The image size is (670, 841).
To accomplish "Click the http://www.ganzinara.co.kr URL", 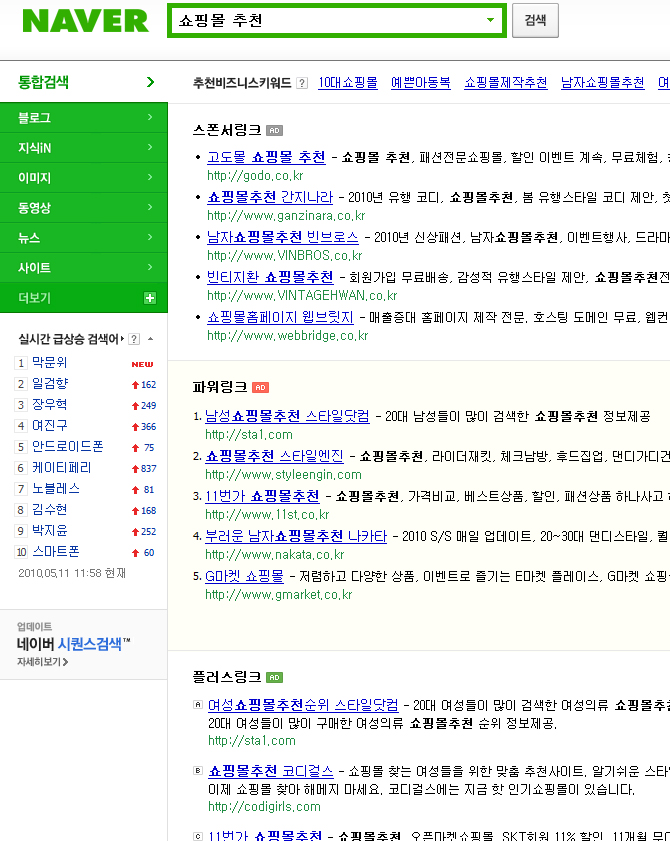I will click(286, 216).
